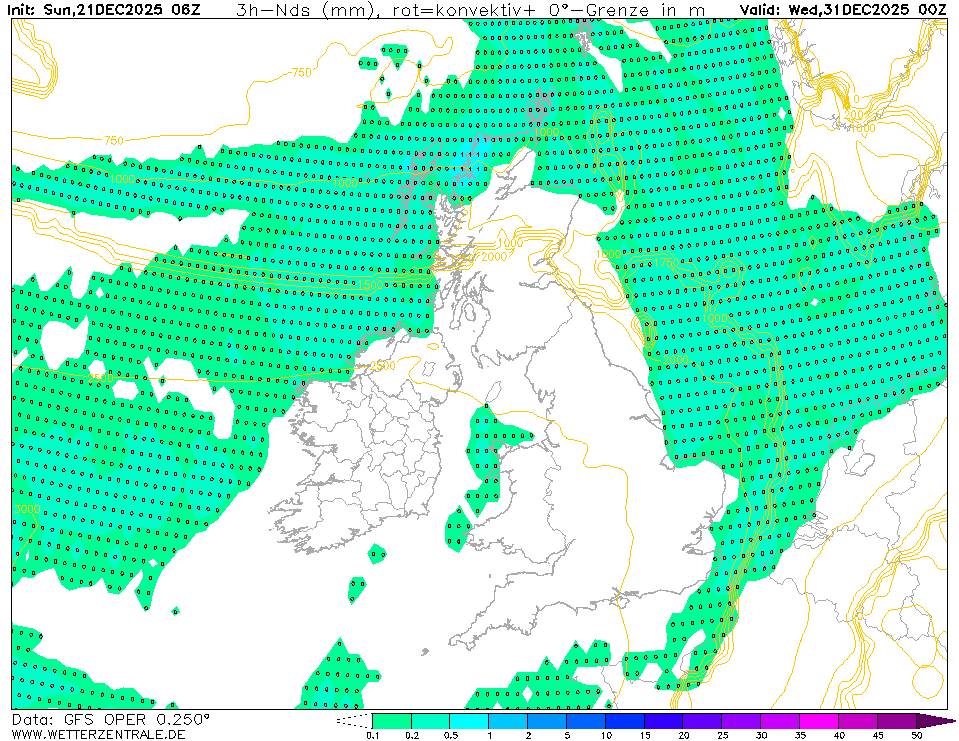
Task: Click the Valid 'Wed,31DEC2025 00Z' timestamp
Action: click(x=863, y=10)
